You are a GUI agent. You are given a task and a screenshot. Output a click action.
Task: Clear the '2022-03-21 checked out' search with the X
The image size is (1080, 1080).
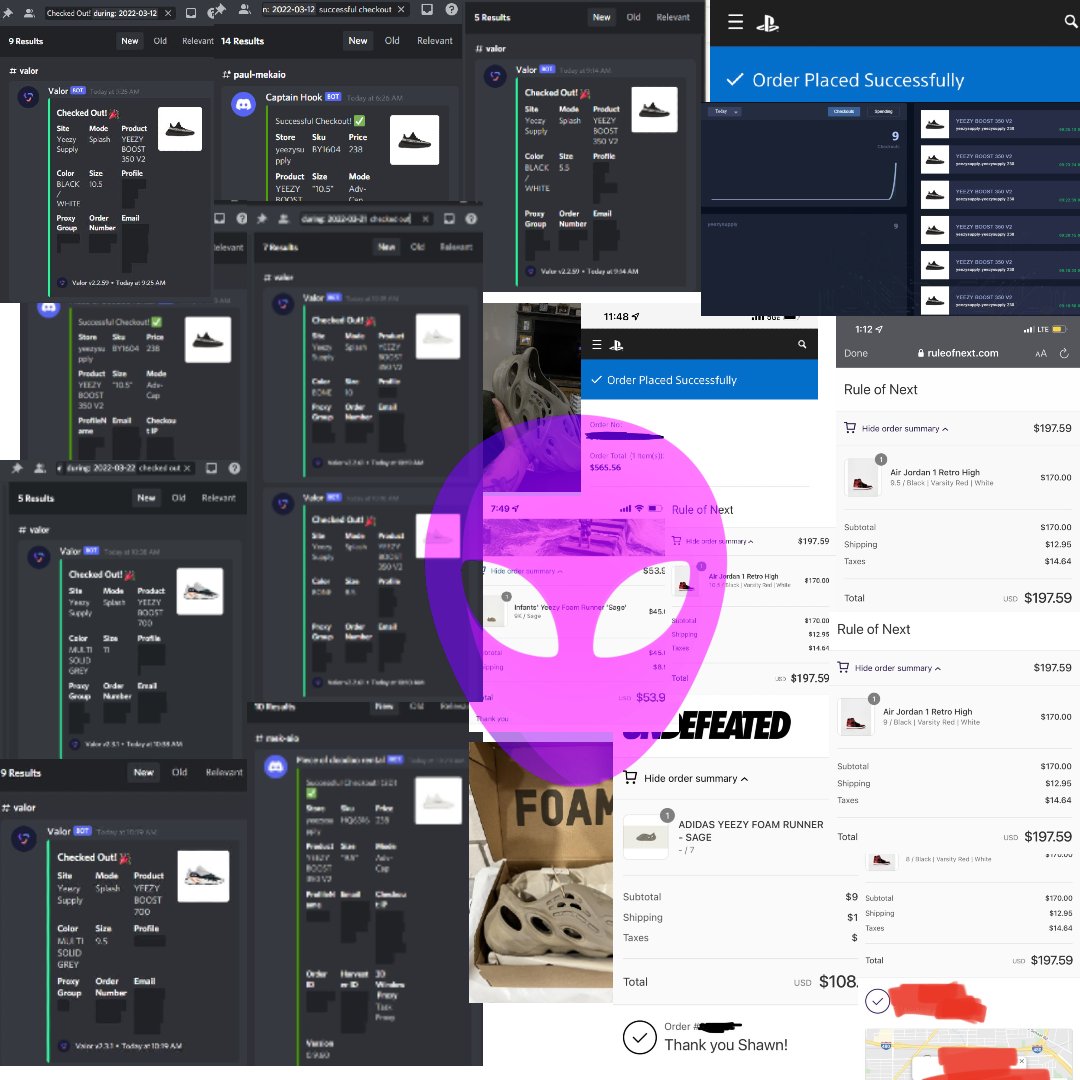point(426,218)
